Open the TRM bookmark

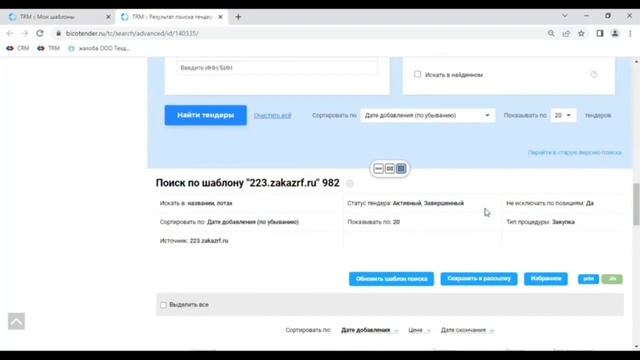(48, 48)
